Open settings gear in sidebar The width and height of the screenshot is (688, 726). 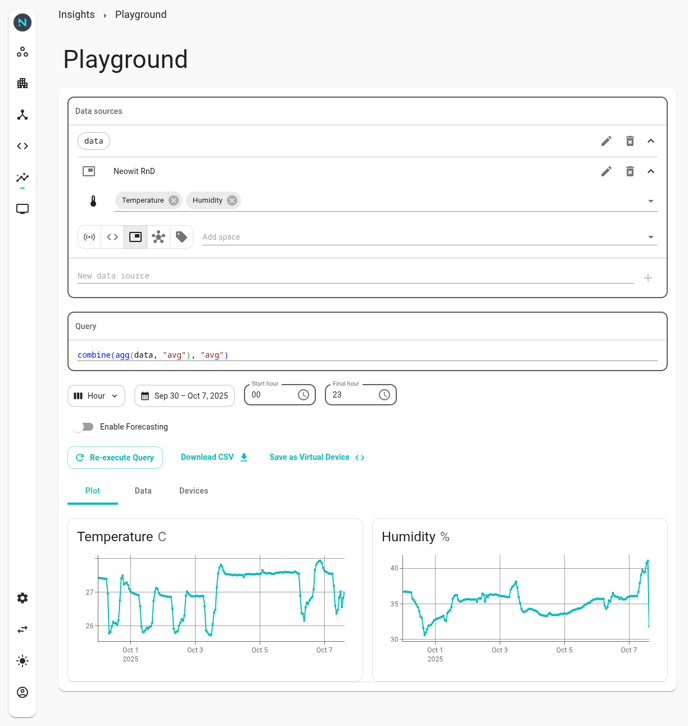[x=22, y=598]
